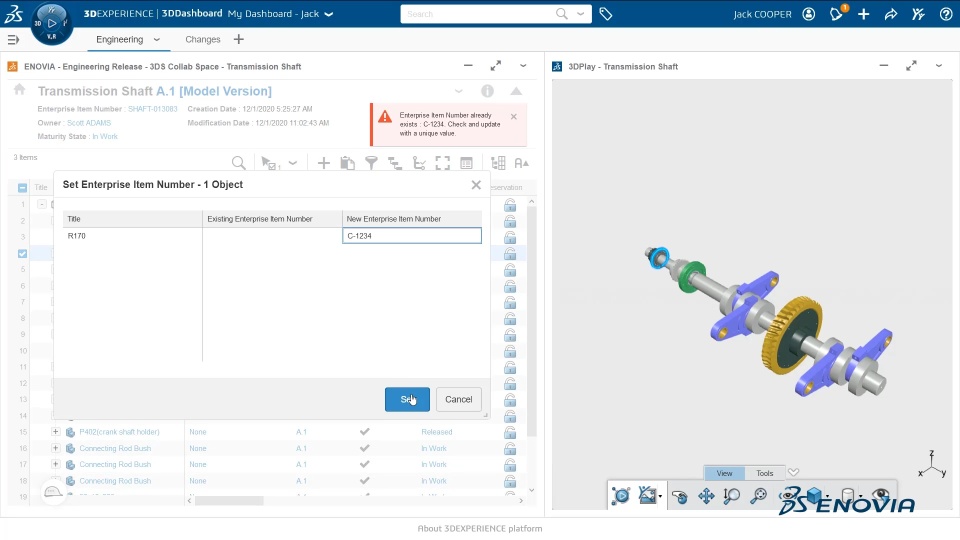Click the insert plus icon in ENOVIA toolbar
960x540 pixels.
(323, 163)
